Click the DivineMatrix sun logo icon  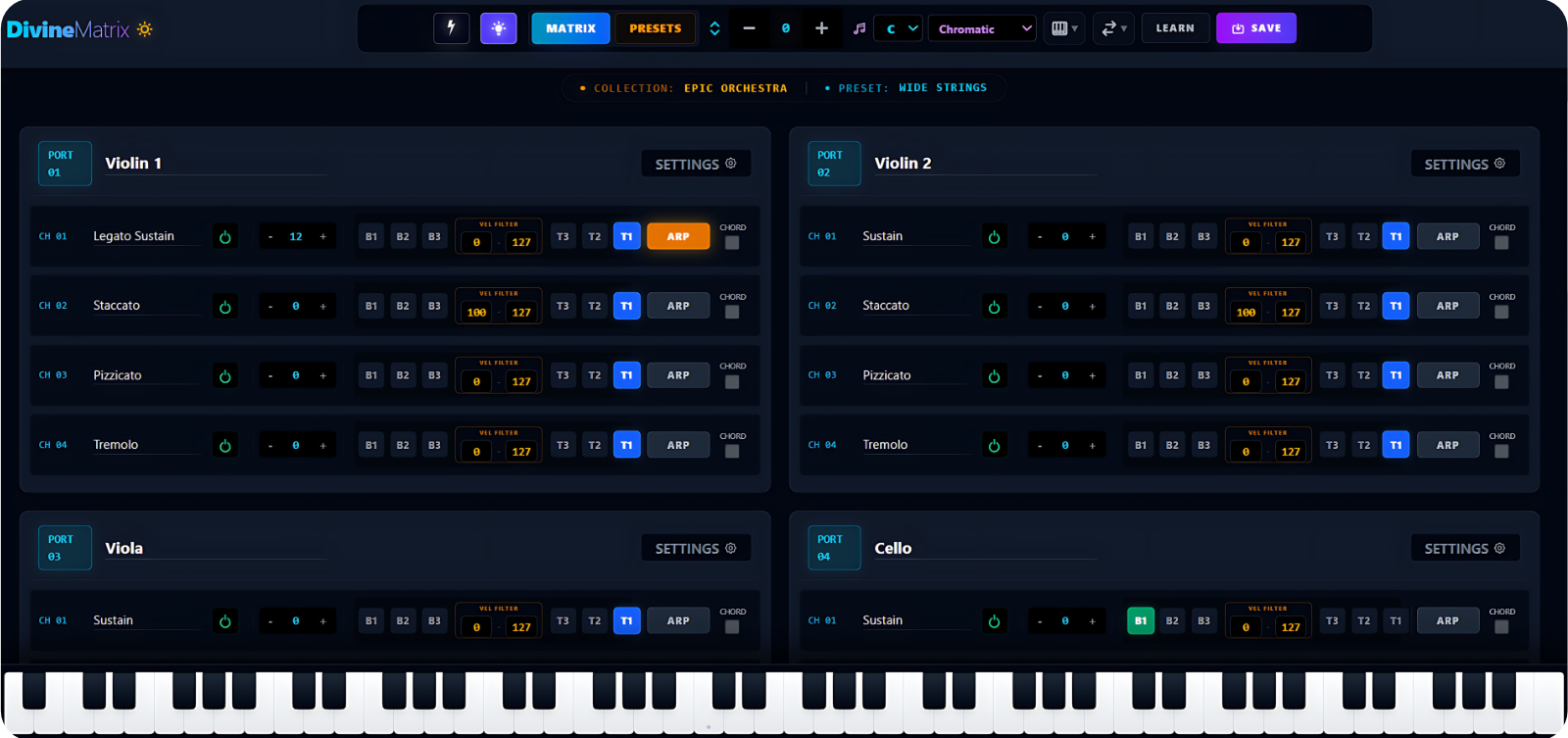(x=145, y=29)
